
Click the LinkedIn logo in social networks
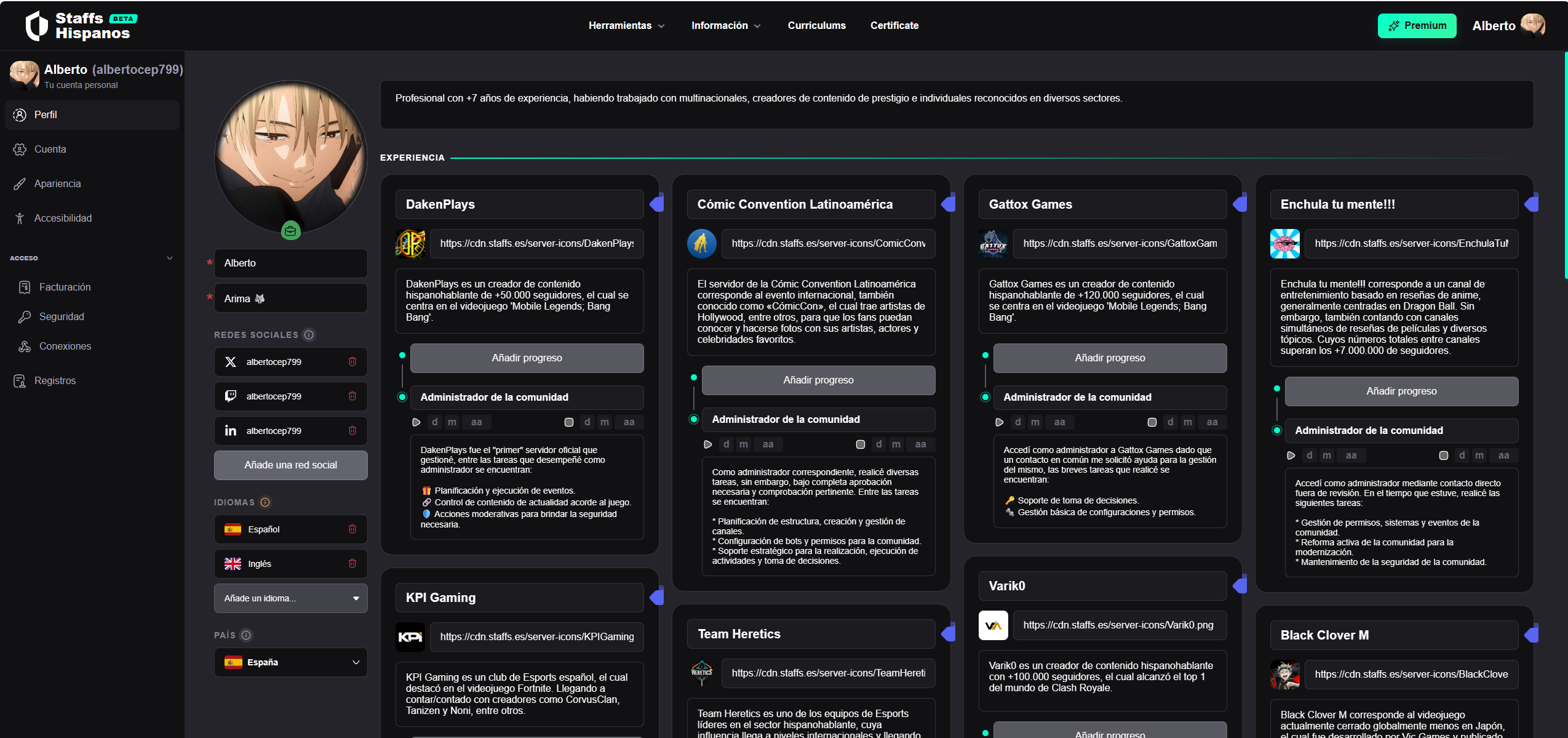[x=231, y=431]
